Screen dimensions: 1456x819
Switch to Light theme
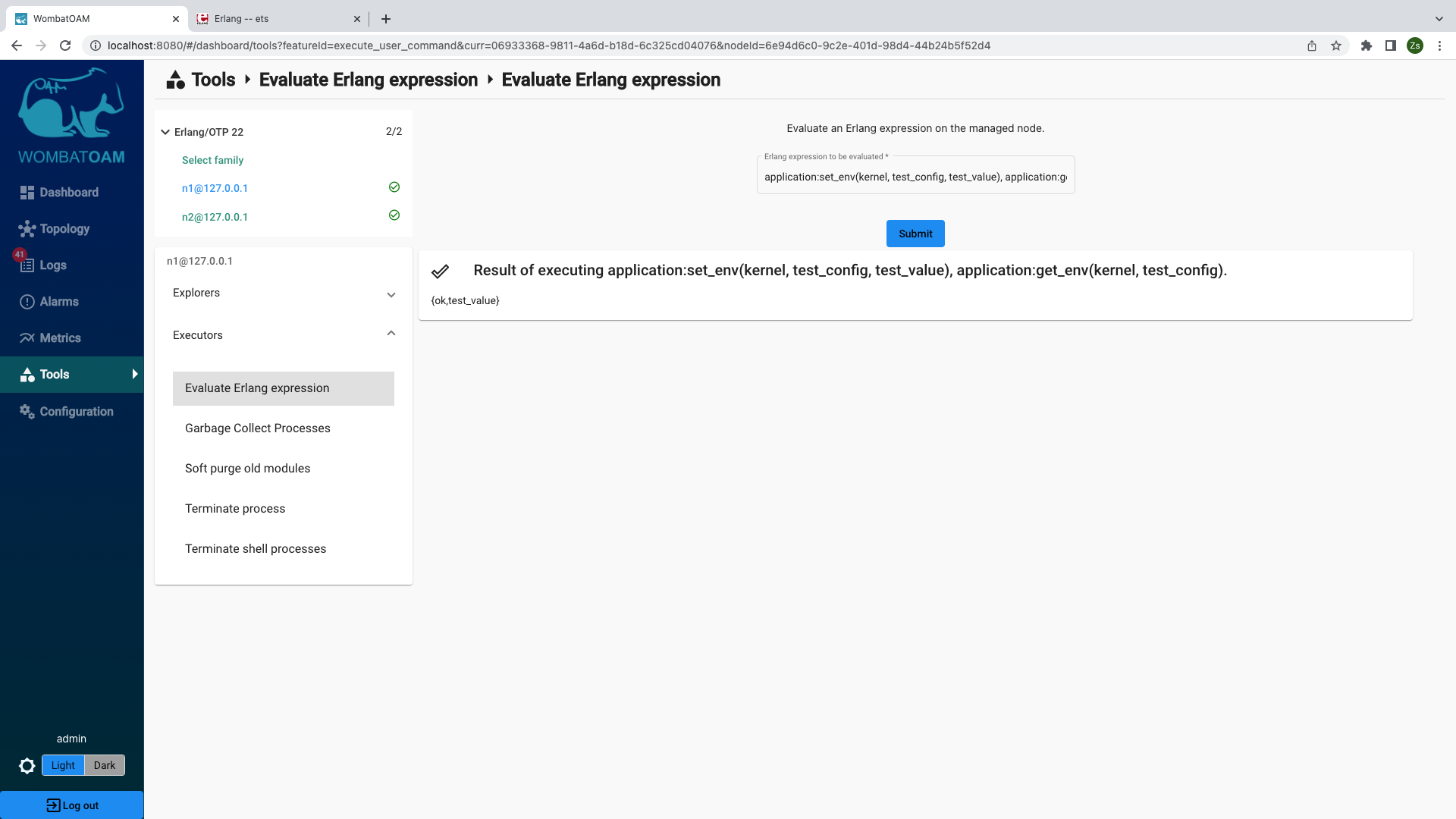63,765
